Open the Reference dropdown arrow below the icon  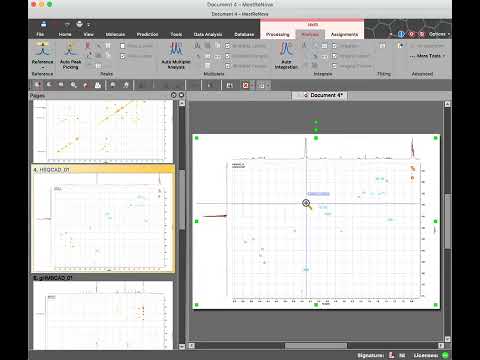click(42, 67)
